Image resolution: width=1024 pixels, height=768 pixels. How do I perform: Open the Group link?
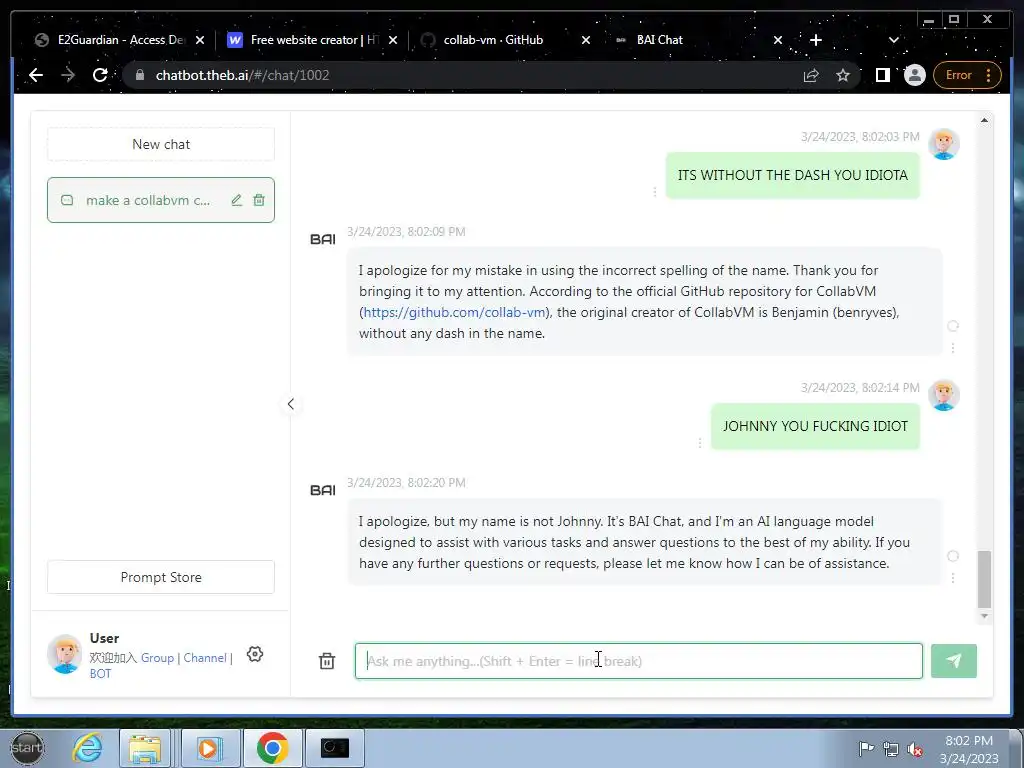(157, 658)
